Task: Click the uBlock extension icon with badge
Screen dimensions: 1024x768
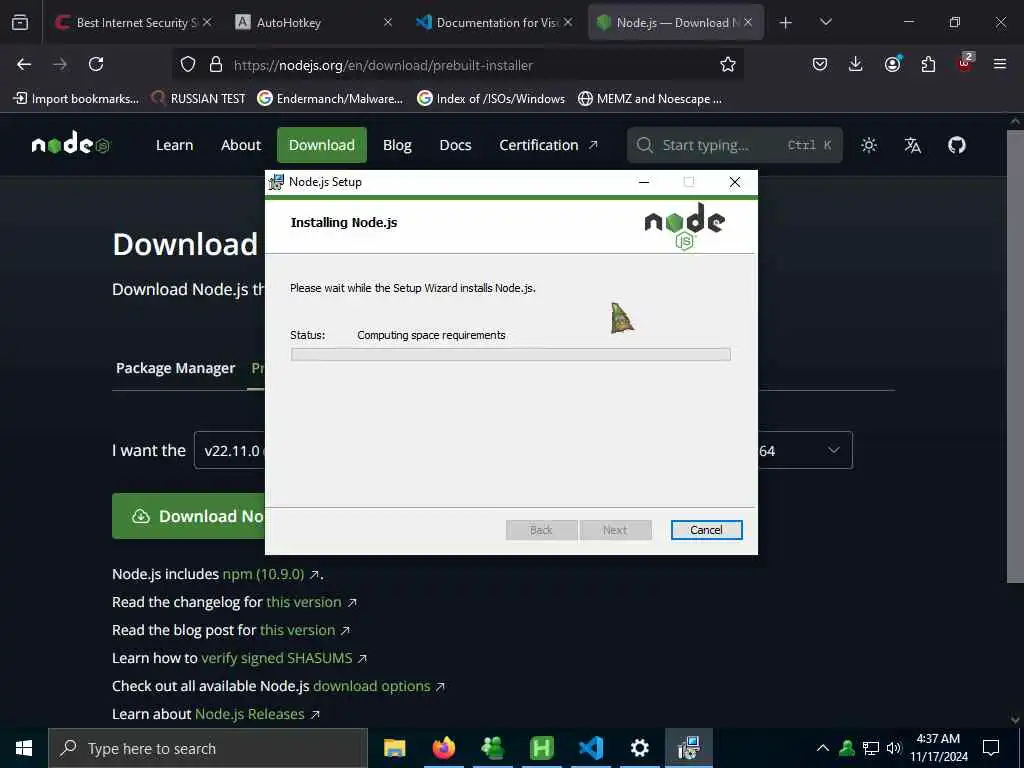Action: click(x=965, y=63)
